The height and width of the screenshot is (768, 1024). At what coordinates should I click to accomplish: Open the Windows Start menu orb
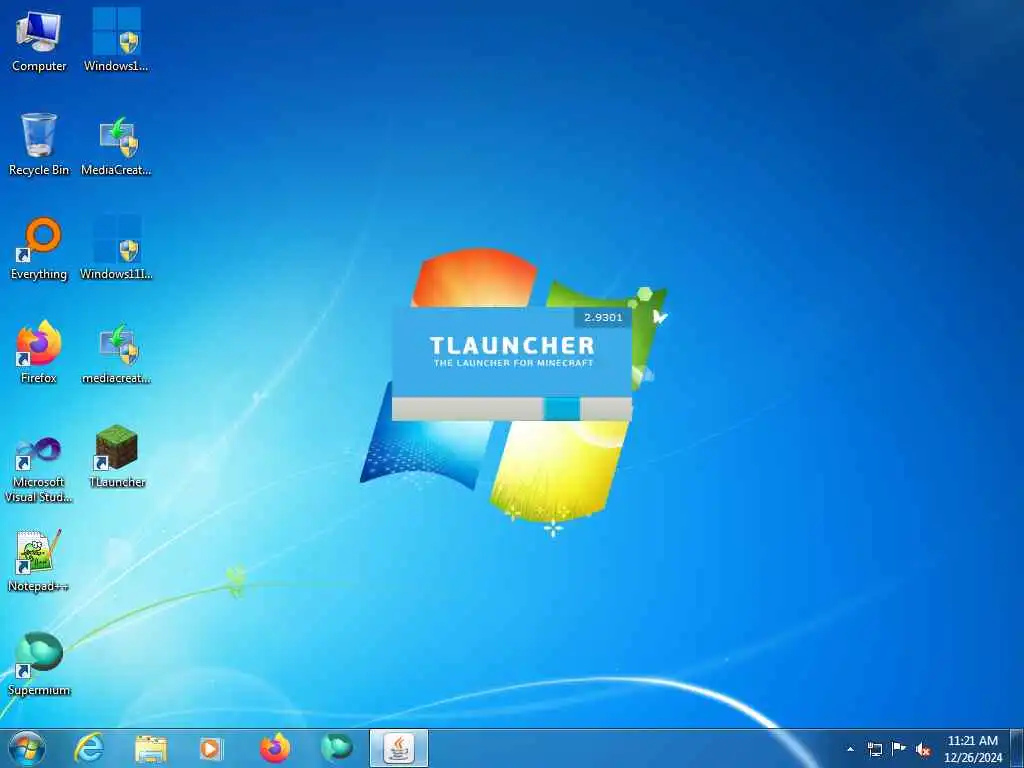pos(27,748)
